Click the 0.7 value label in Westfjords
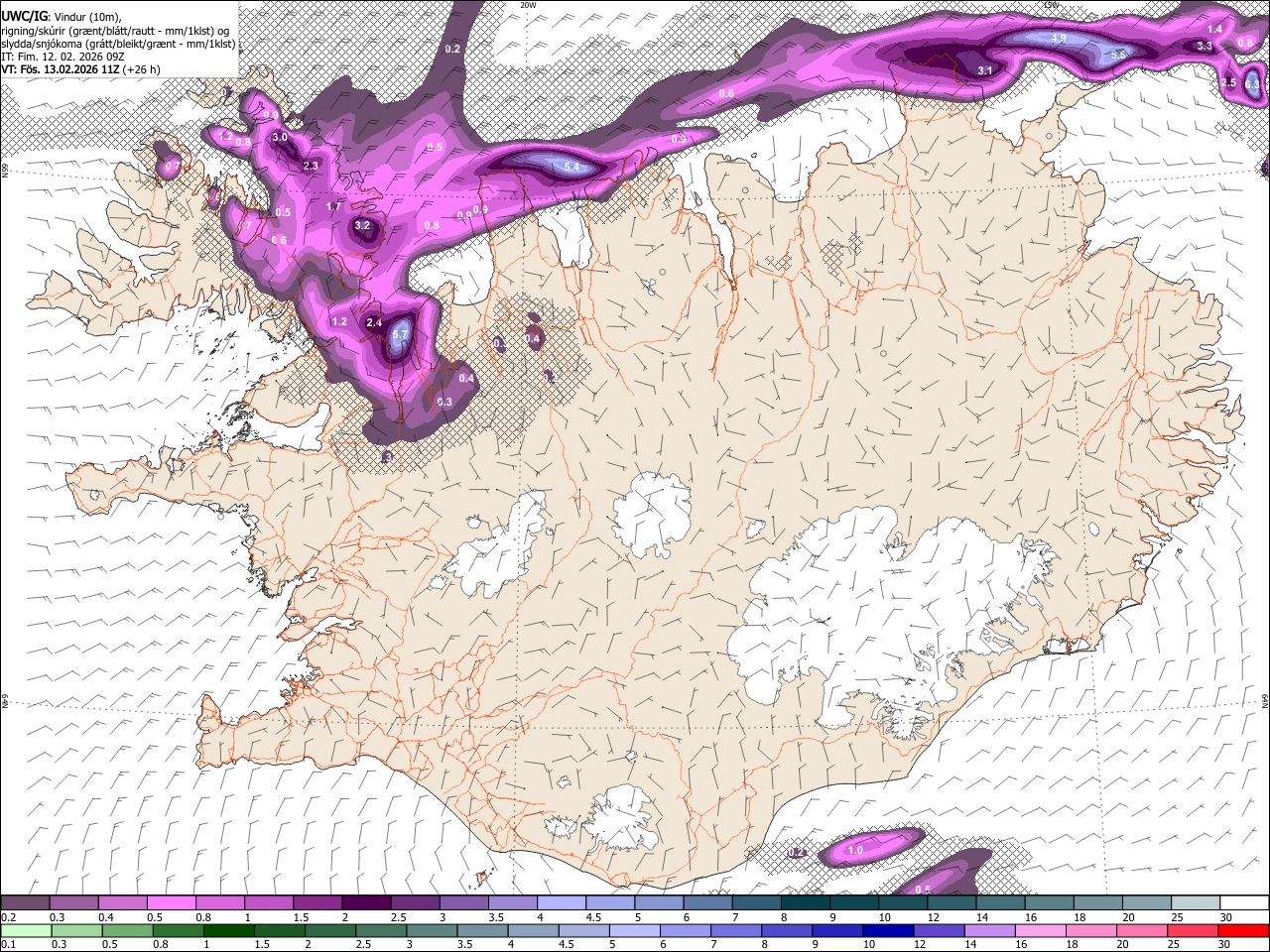 173,166
